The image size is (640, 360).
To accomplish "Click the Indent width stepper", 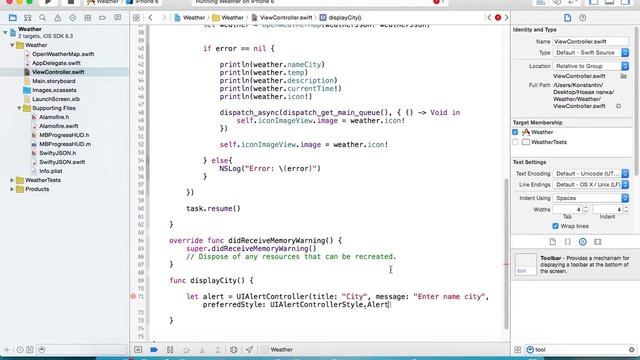I will click(x=626, y=209).
